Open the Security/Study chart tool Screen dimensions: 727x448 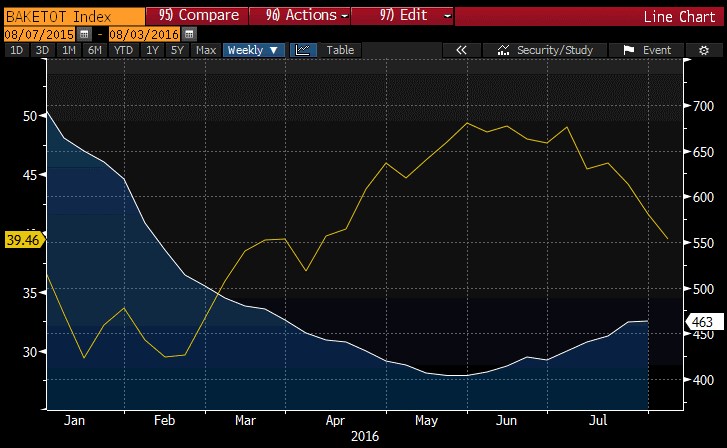pos(546,50)
